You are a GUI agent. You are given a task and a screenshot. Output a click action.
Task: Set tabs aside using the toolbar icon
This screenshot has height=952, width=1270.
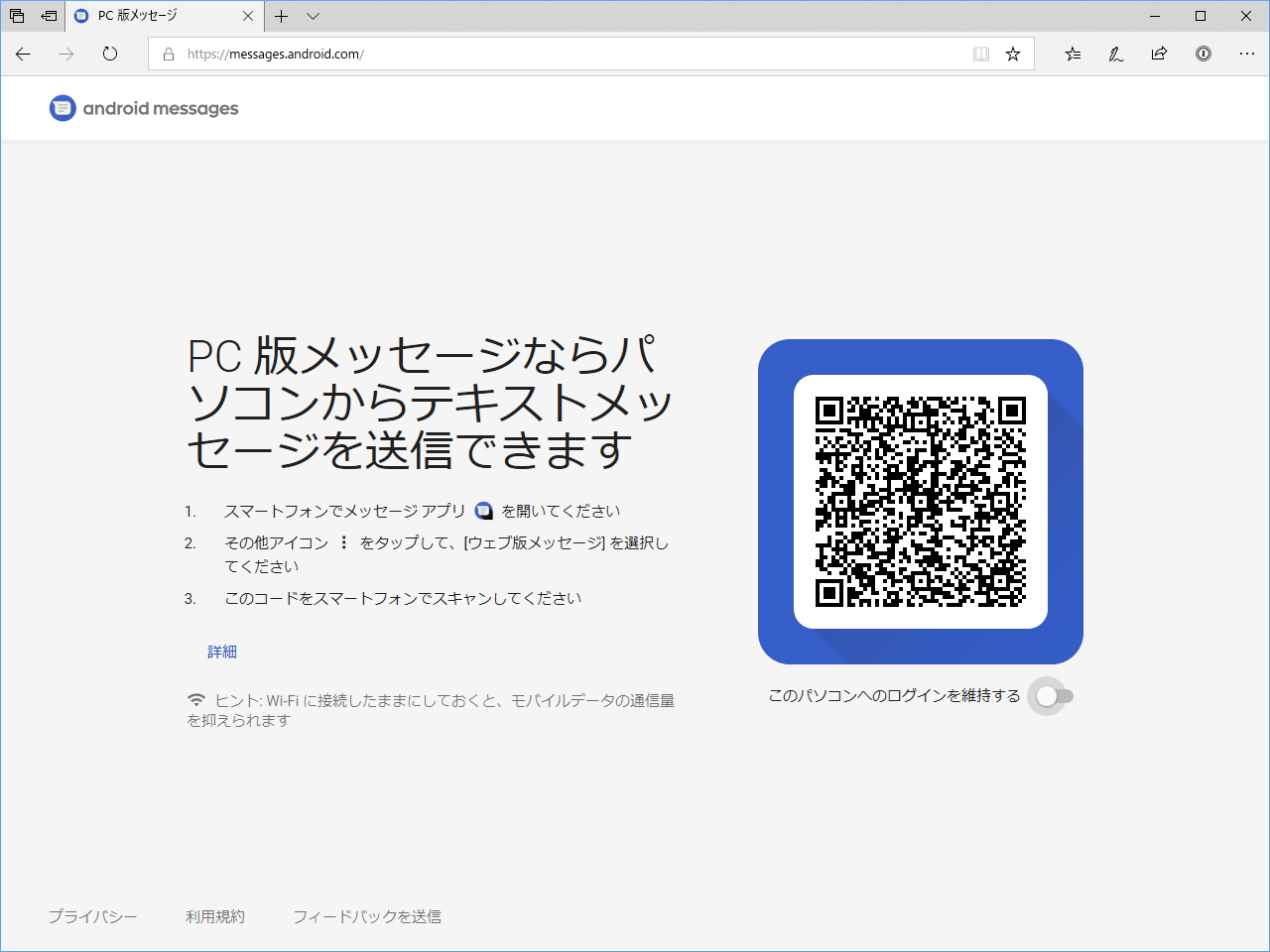49,16
